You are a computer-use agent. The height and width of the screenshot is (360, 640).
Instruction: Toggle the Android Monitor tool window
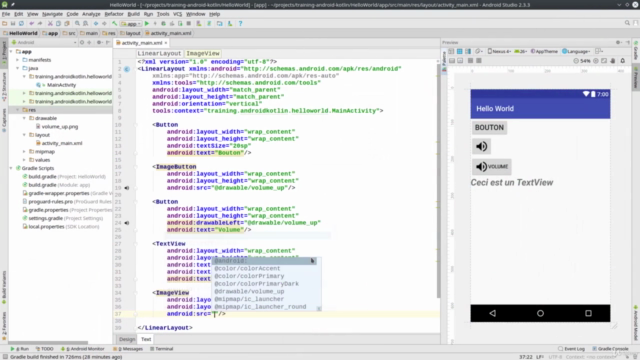83,349
